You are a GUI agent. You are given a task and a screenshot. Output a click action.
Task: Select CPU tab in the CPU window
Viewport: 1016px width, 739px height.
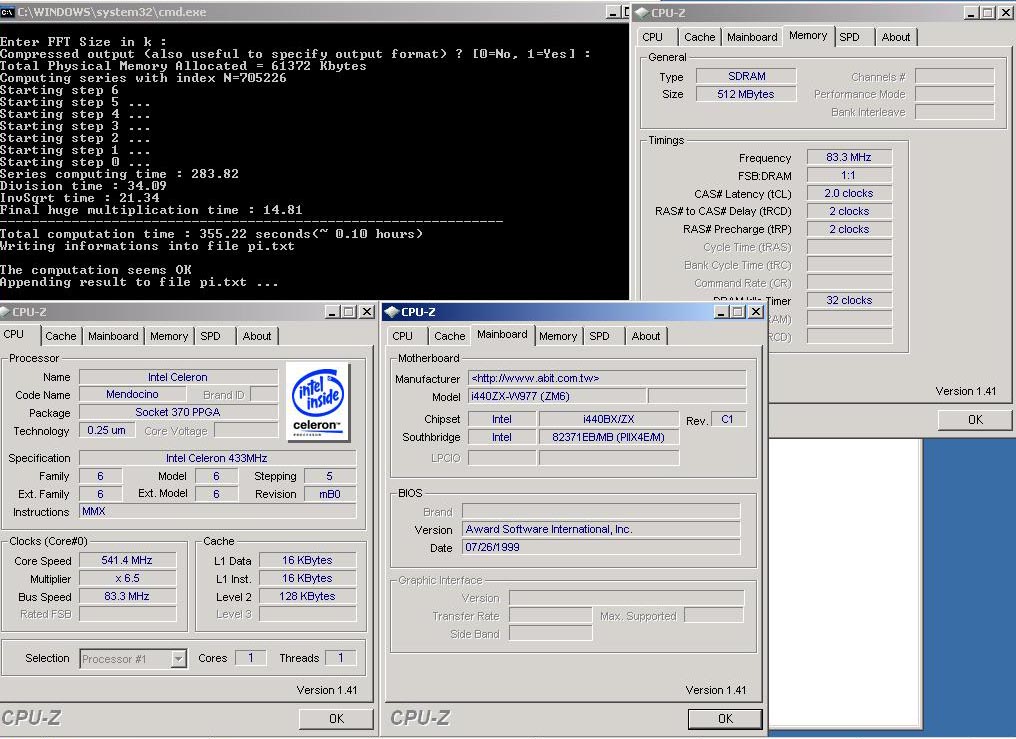tap(14, 335)
